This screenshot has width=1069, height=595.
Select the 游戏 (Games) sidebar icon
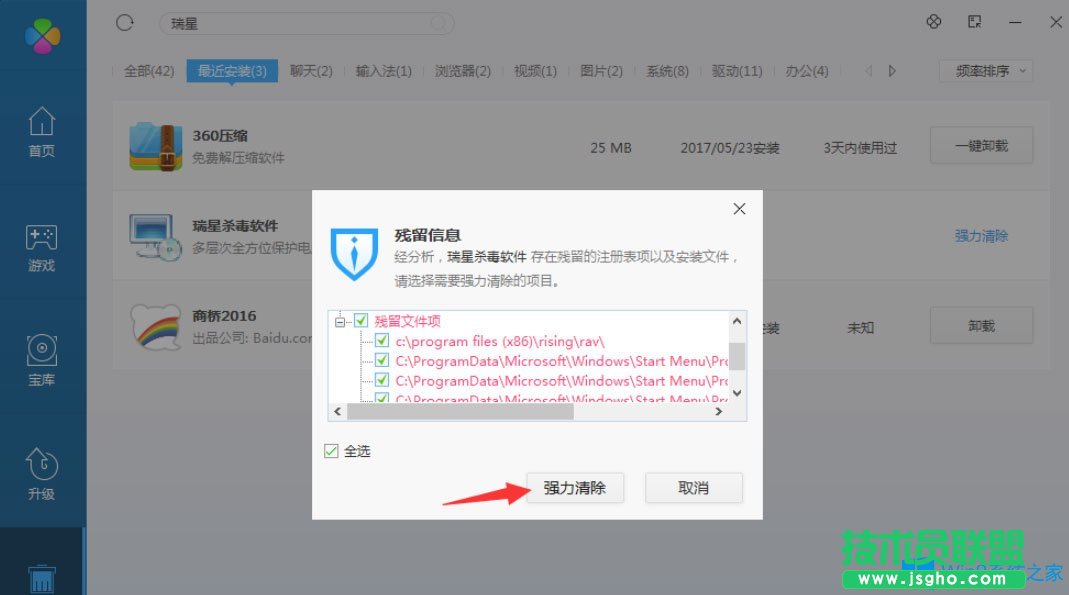point(41,245)
